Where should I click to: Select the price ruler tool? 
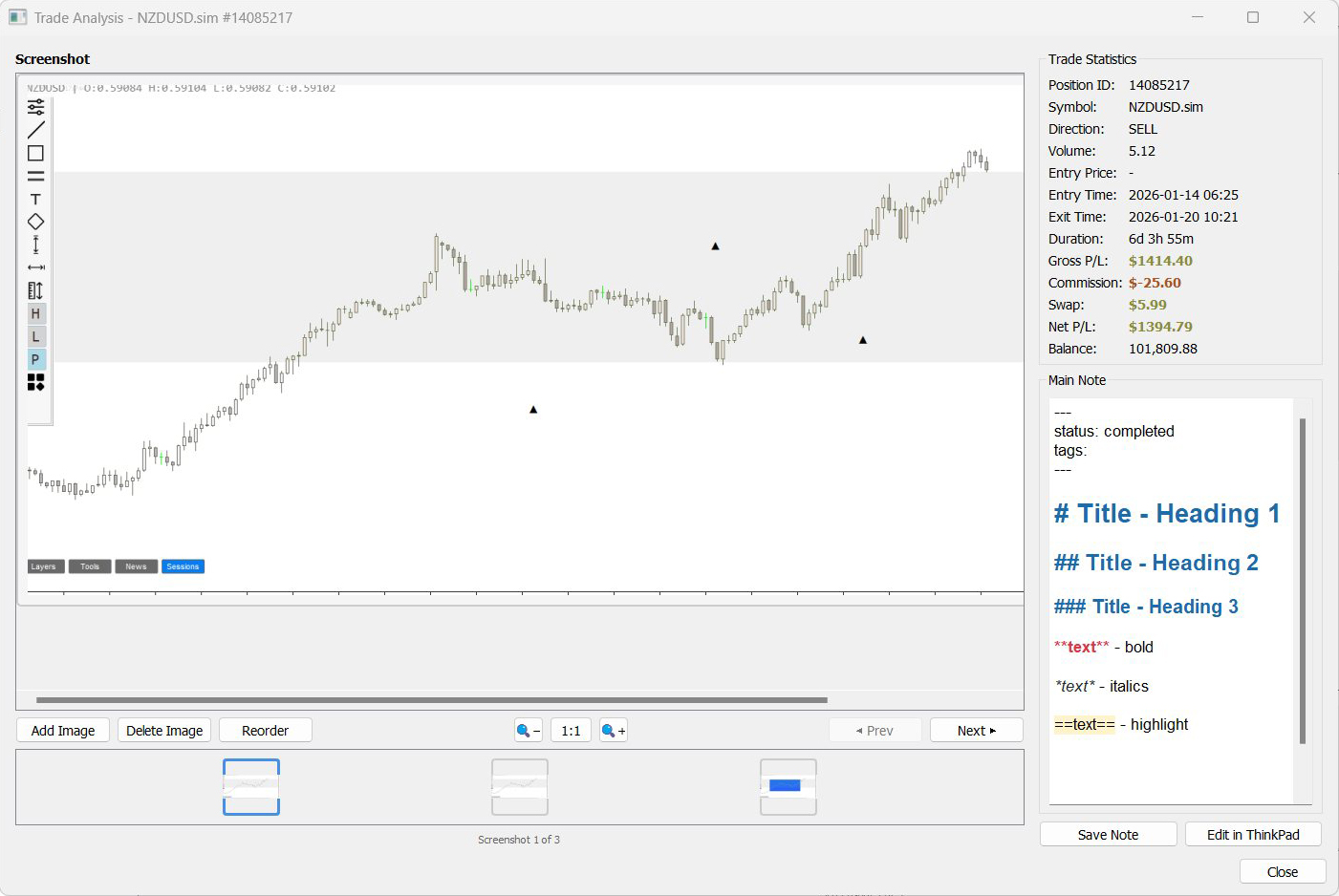pyautogui.click(x=35, y=290)
